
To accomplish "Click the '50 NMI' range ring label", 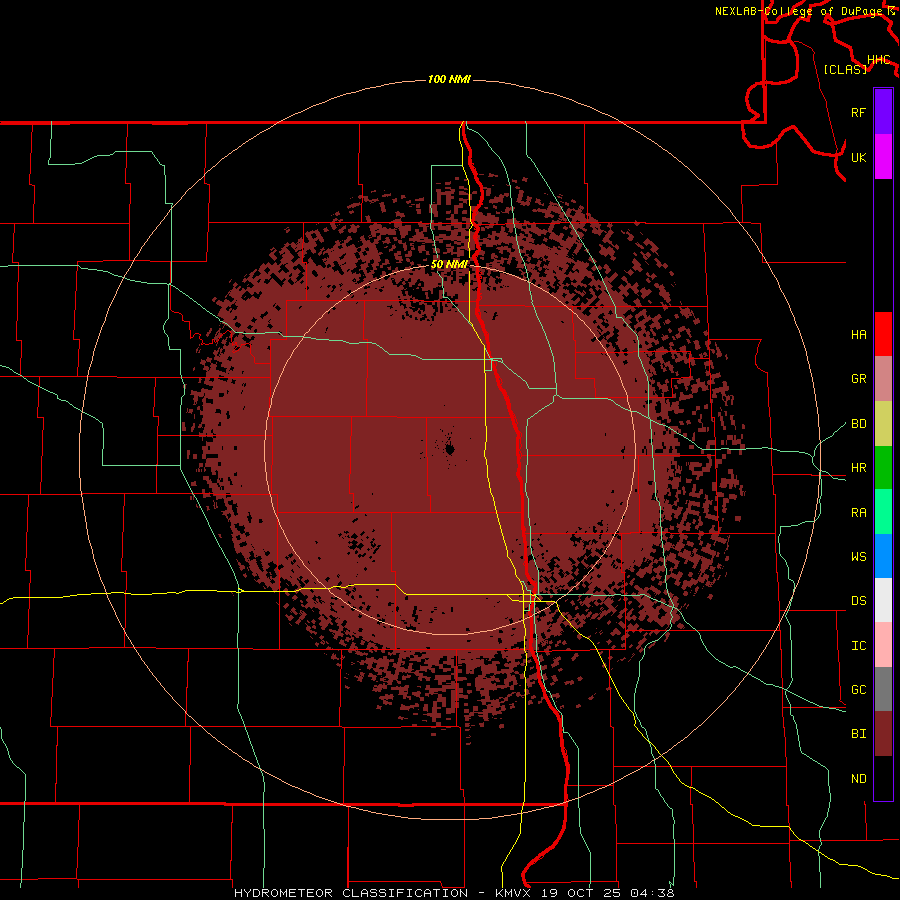I will point(449,264).
